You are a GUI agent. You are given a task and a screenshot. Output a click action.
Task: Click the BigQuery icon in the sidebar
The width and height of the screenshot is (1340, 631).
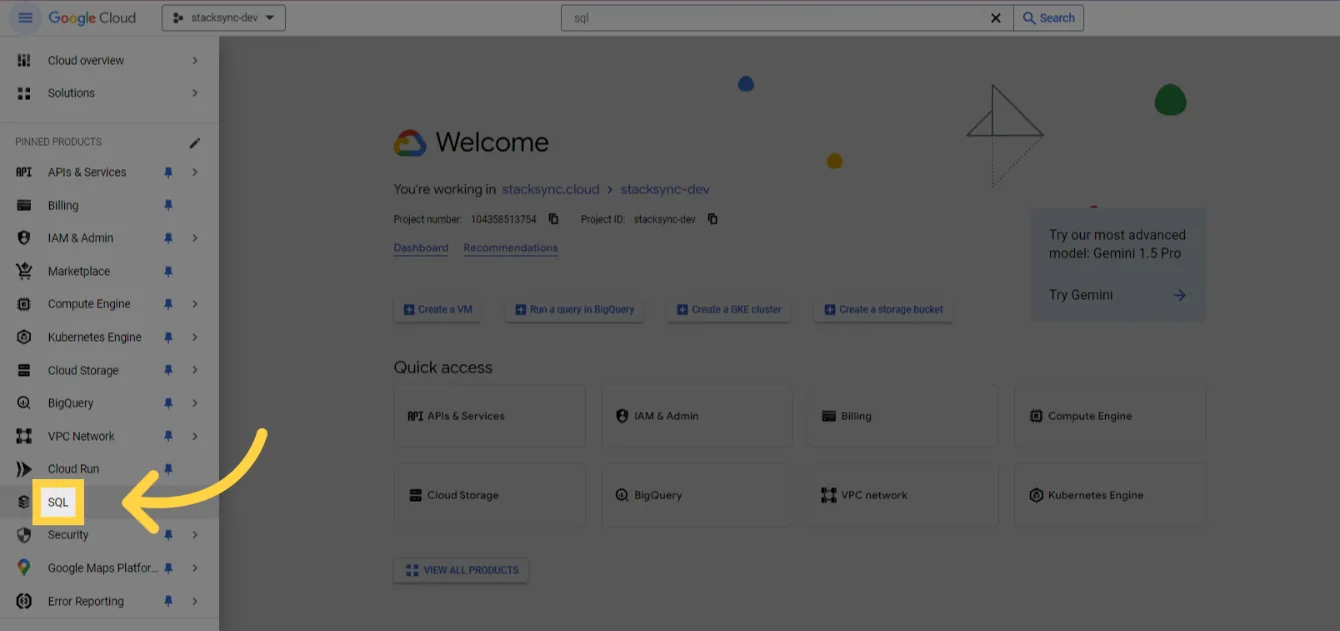click(x=24, y=403)
